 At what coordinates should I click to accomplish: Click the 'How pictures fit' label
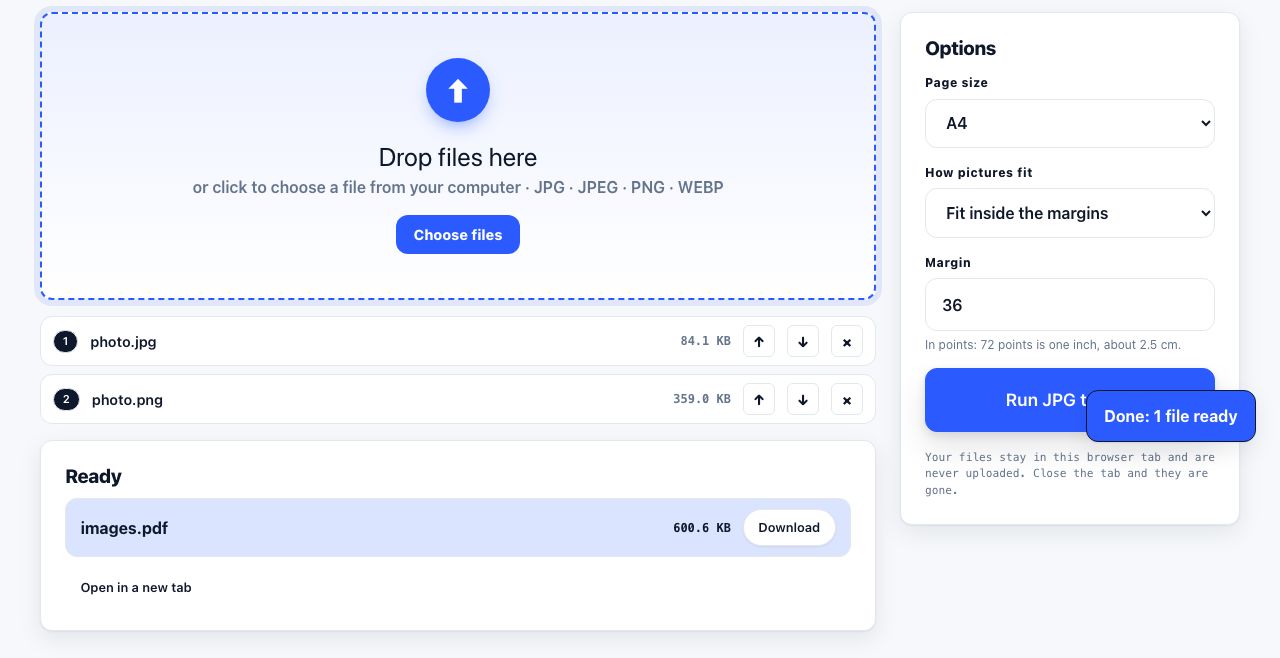pyautogui.click(x=979, y=173)
